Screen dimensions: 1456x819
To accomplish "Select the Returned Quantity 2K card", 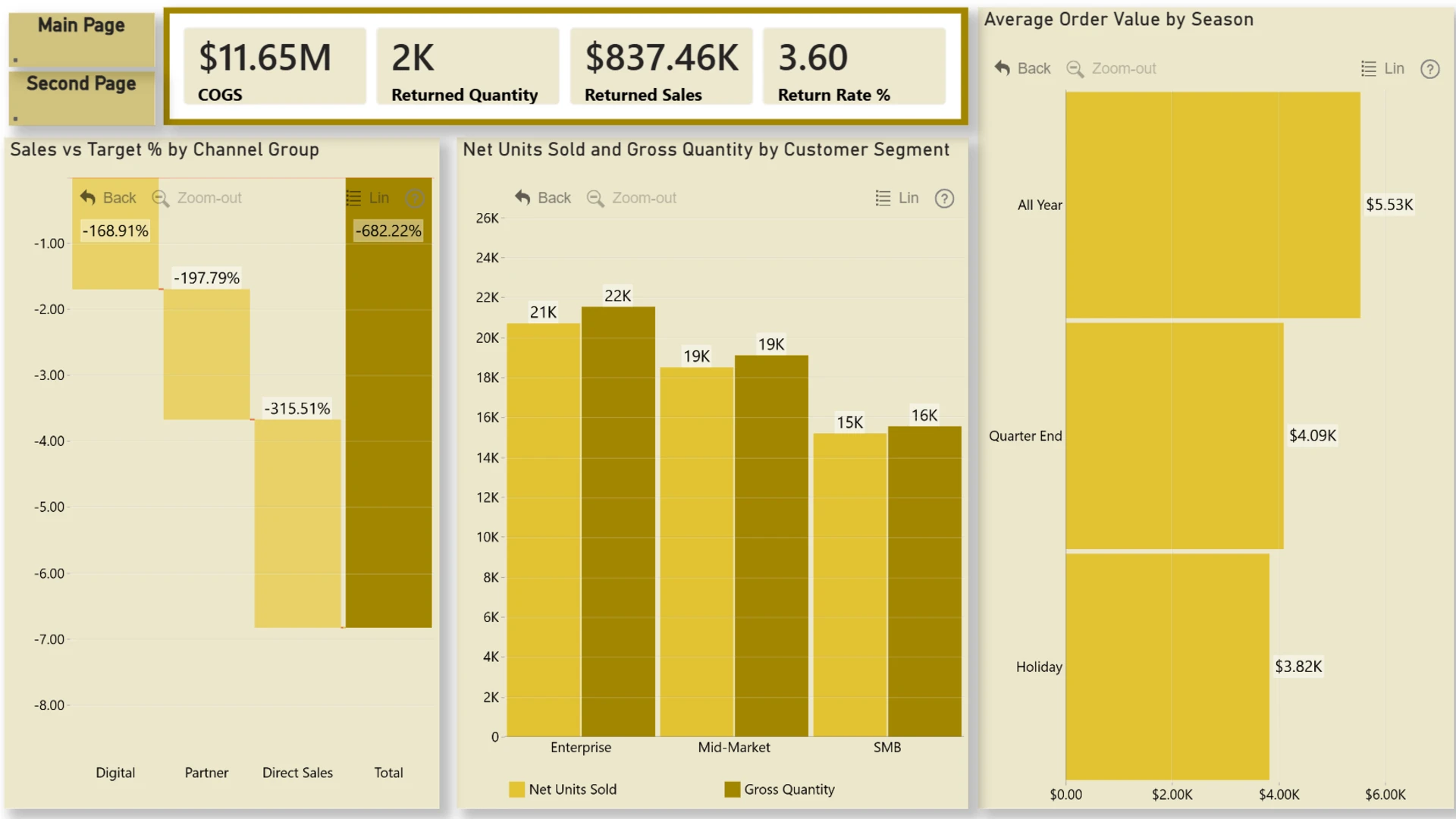I will click(x=468, y=66).
